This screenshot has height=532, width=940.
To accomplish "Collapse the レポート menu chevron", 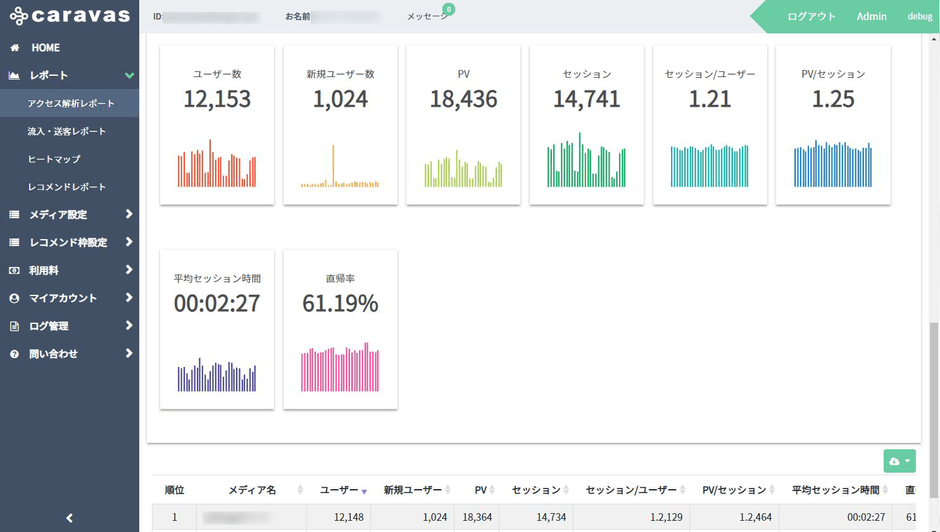I will point(129,76).
